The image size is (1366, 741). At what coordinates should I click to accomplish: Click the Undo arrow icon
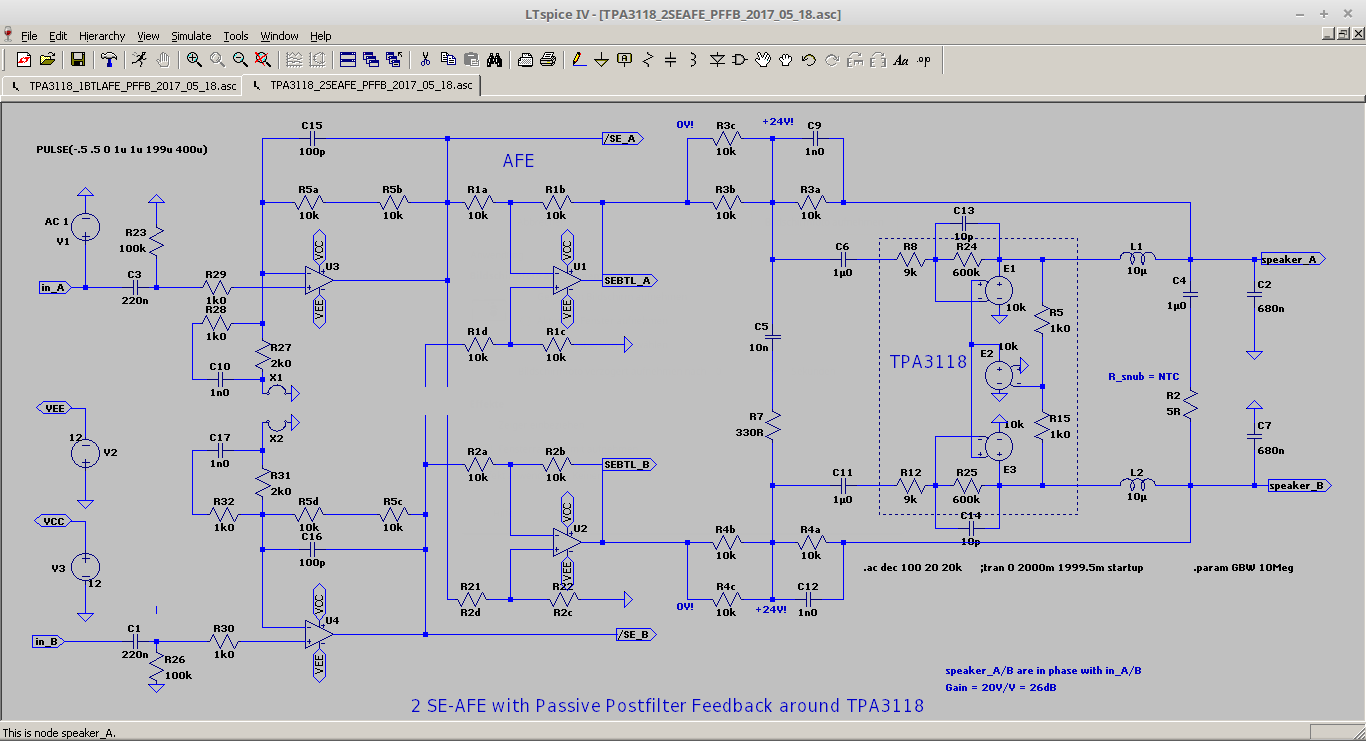(809, 60)
